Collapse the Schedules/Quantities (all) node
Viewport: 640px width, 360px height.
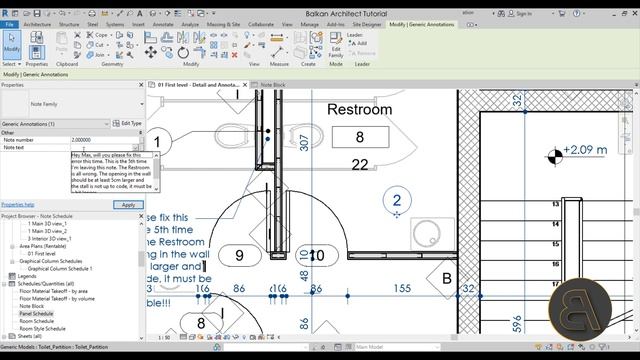[4, 284]
